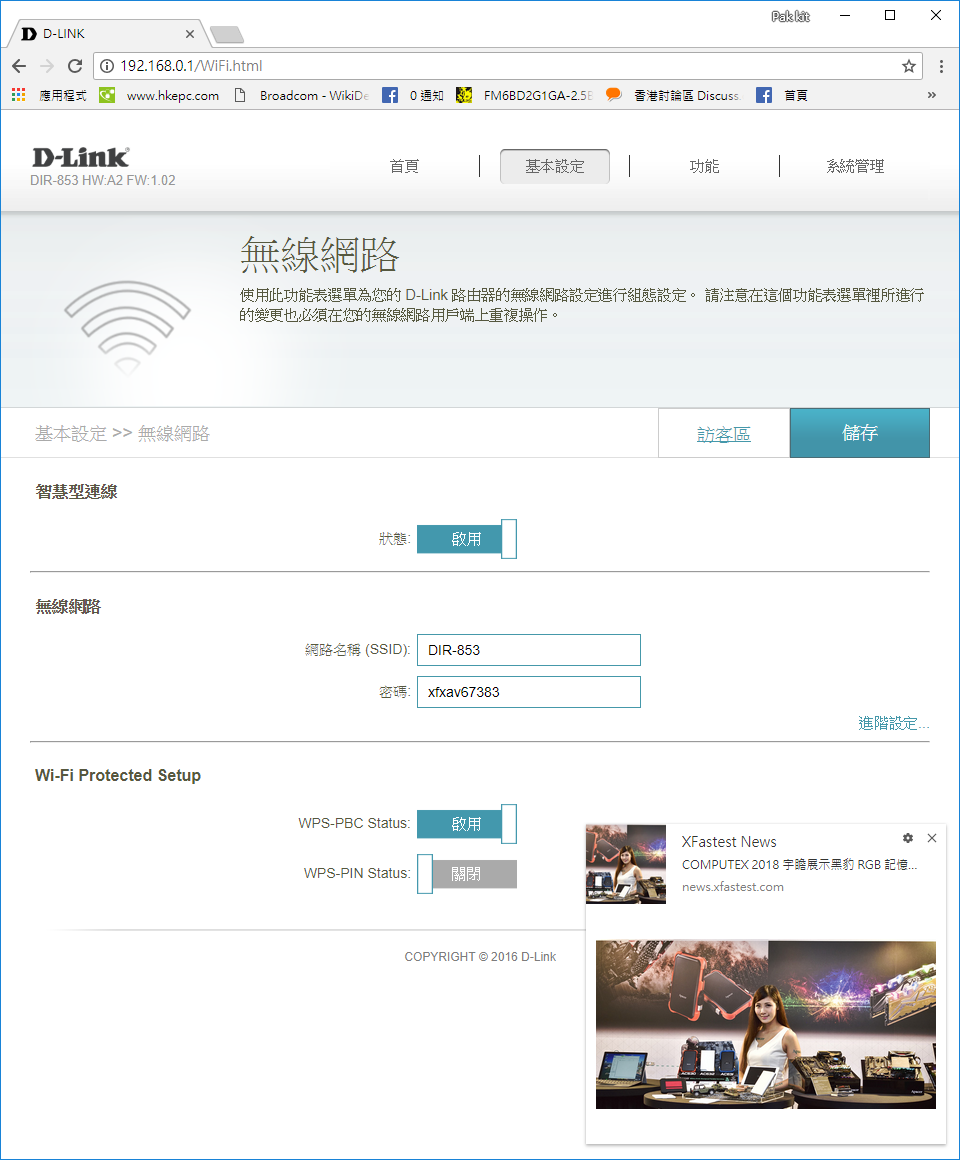This screenshot has height=1160, width=960.
Task: Close the D-LINK browser tab
Action: point(189,34)
